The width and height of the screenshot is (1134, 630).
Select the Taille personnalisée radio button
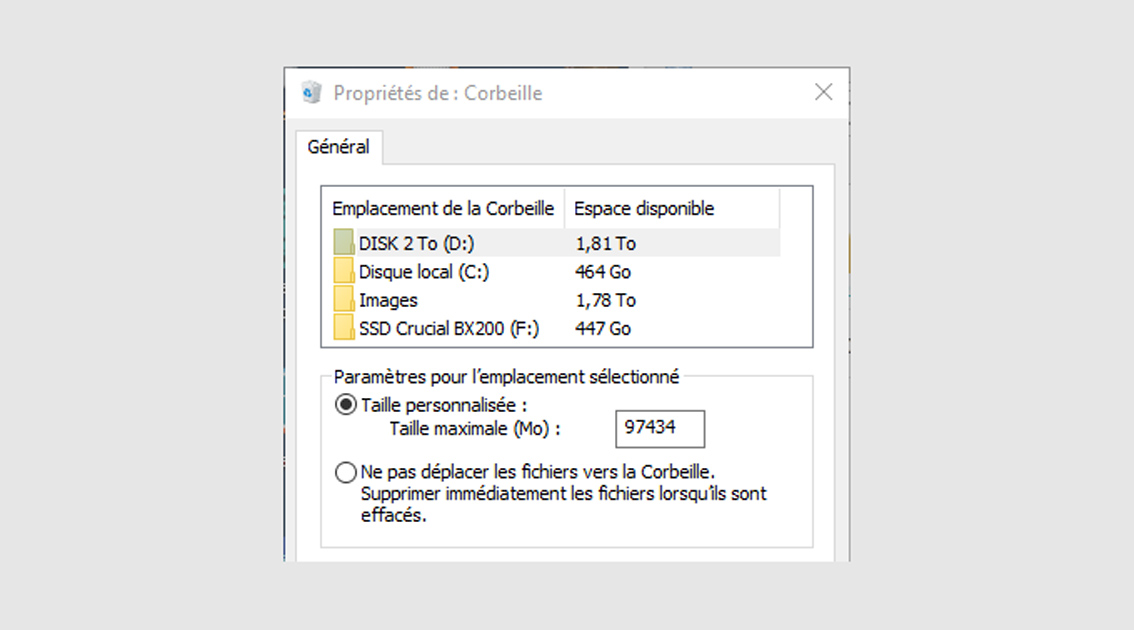(x=346, y=404)
